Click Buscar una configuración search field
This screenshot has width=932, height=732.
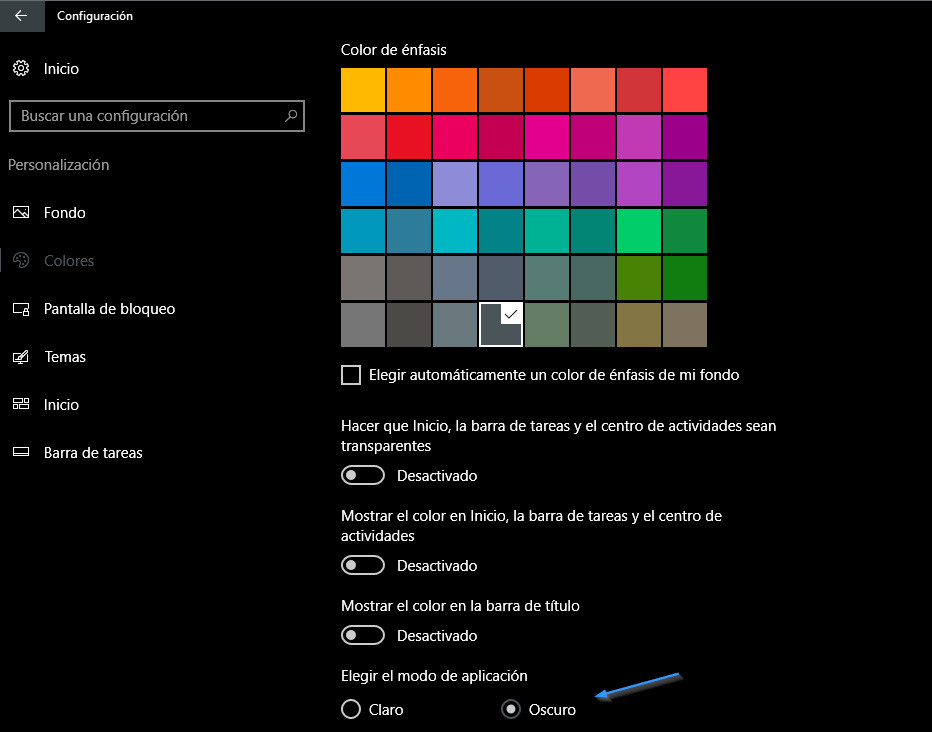click(x=157, y=116)
